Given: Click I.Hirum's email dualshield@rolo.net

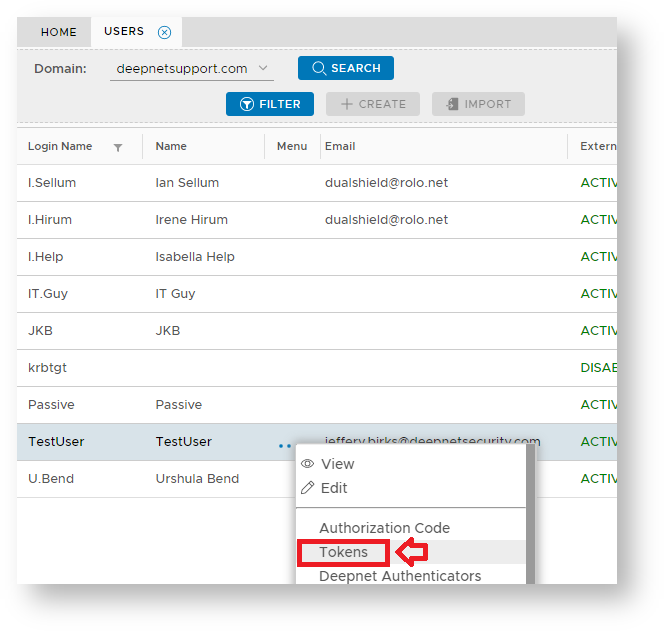Looking at the screenshot, I should point(386,220).
